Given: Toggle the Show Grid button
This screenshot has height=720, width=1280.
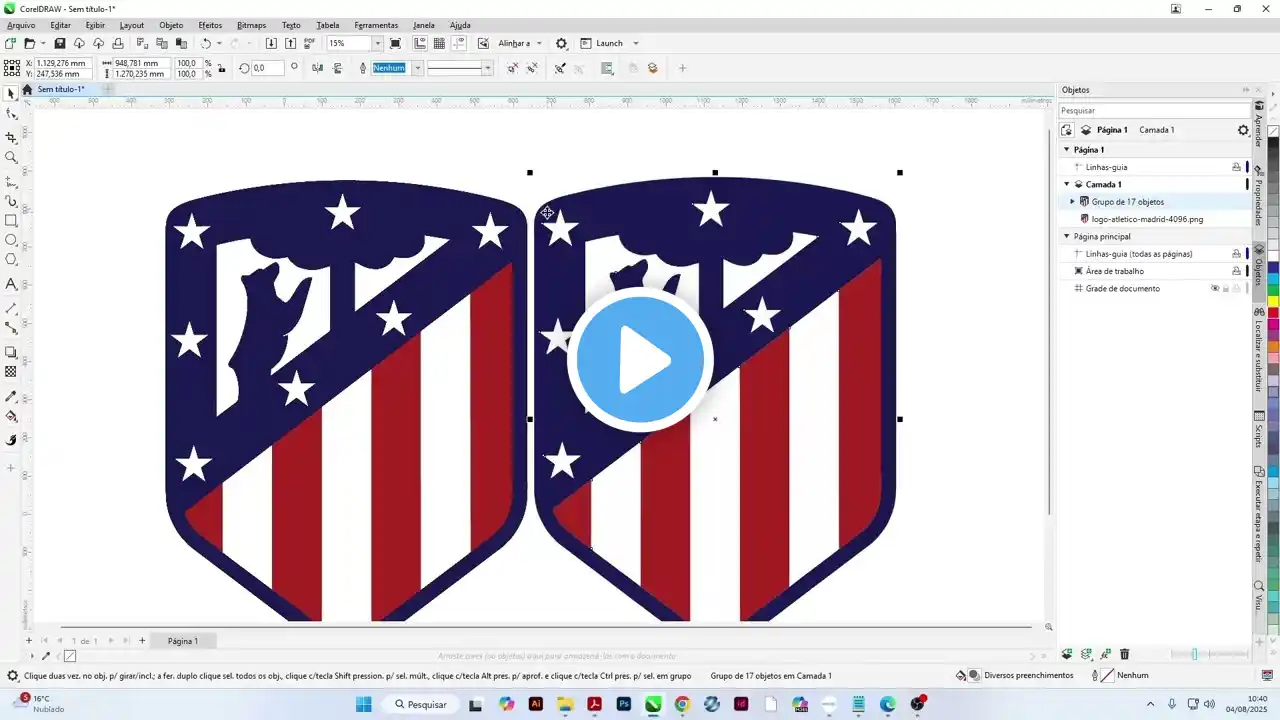Looking at the screenshot, I should pyautogui.click(x=439, y=43).
